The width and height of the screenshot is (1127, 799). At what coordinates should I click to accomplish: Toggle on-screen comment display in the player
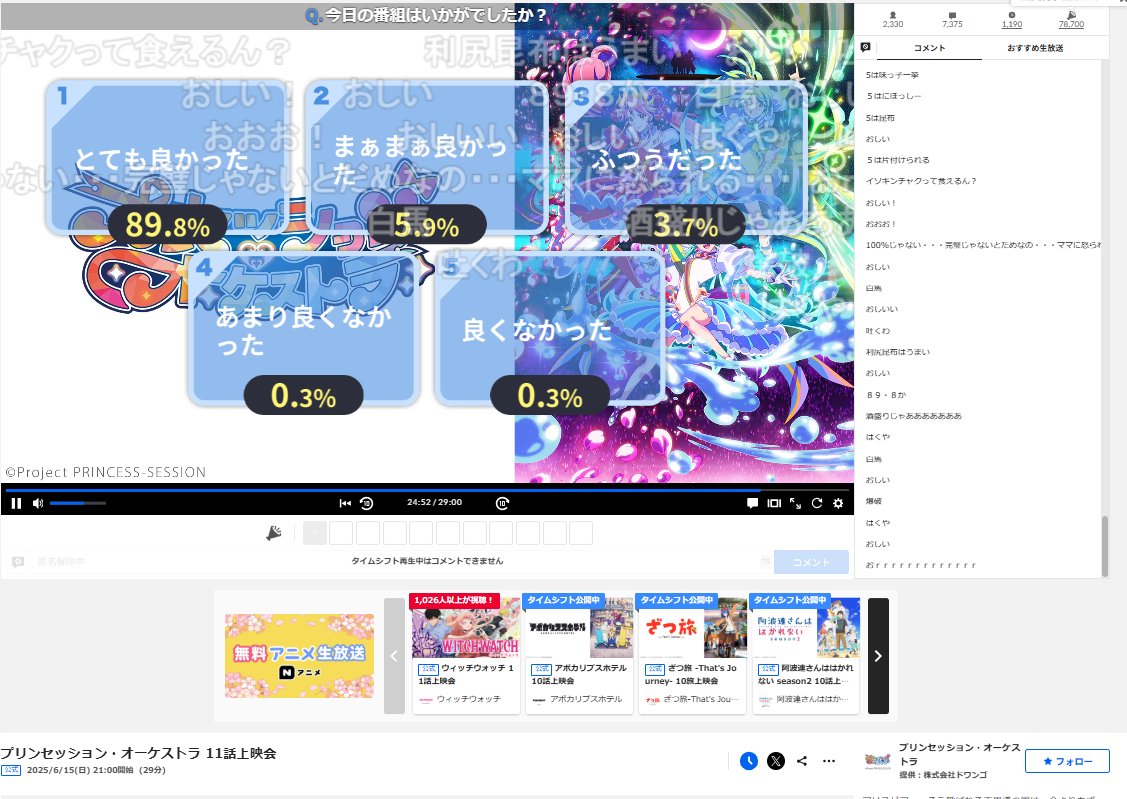(752, 503)
